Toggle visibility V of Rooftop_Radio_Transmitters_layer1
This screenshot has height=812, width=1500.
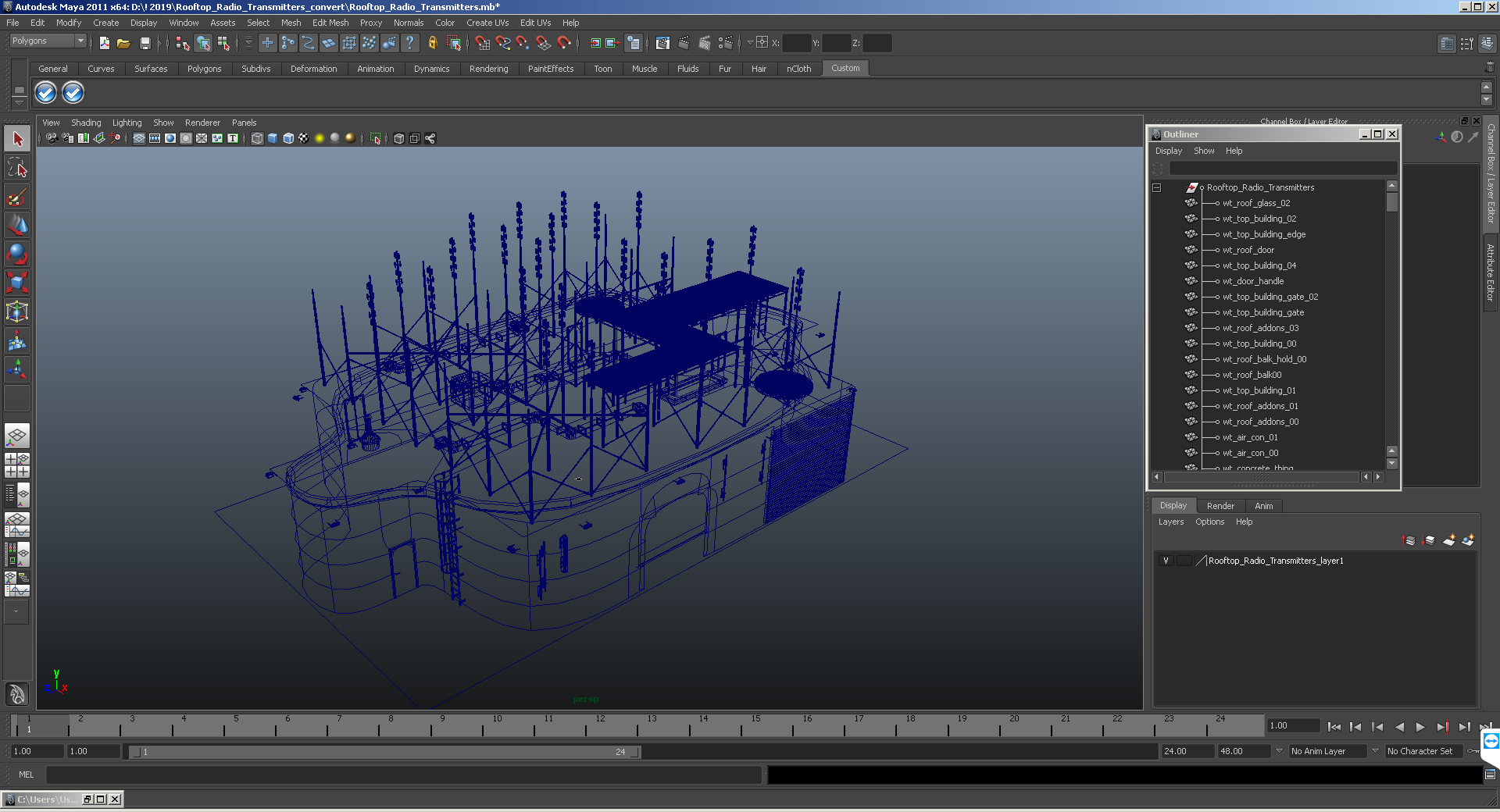(x=1166, y=561)
